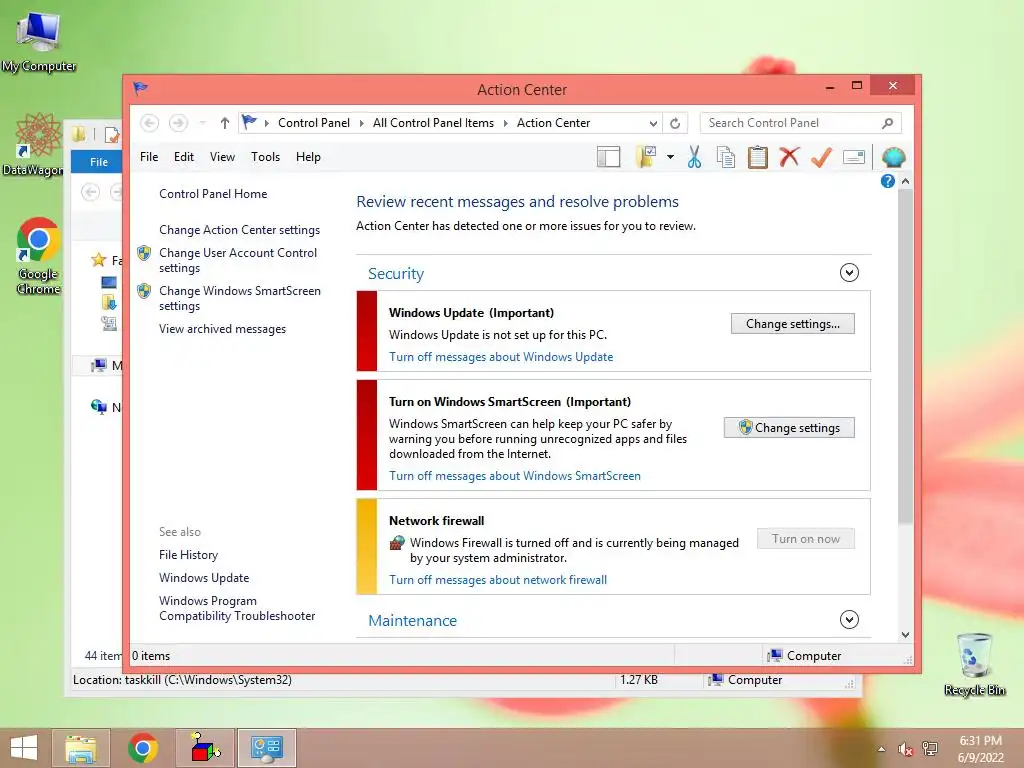Open the View menu
Viewport: 1024px width, 768px height.
(x=222, y=157)
